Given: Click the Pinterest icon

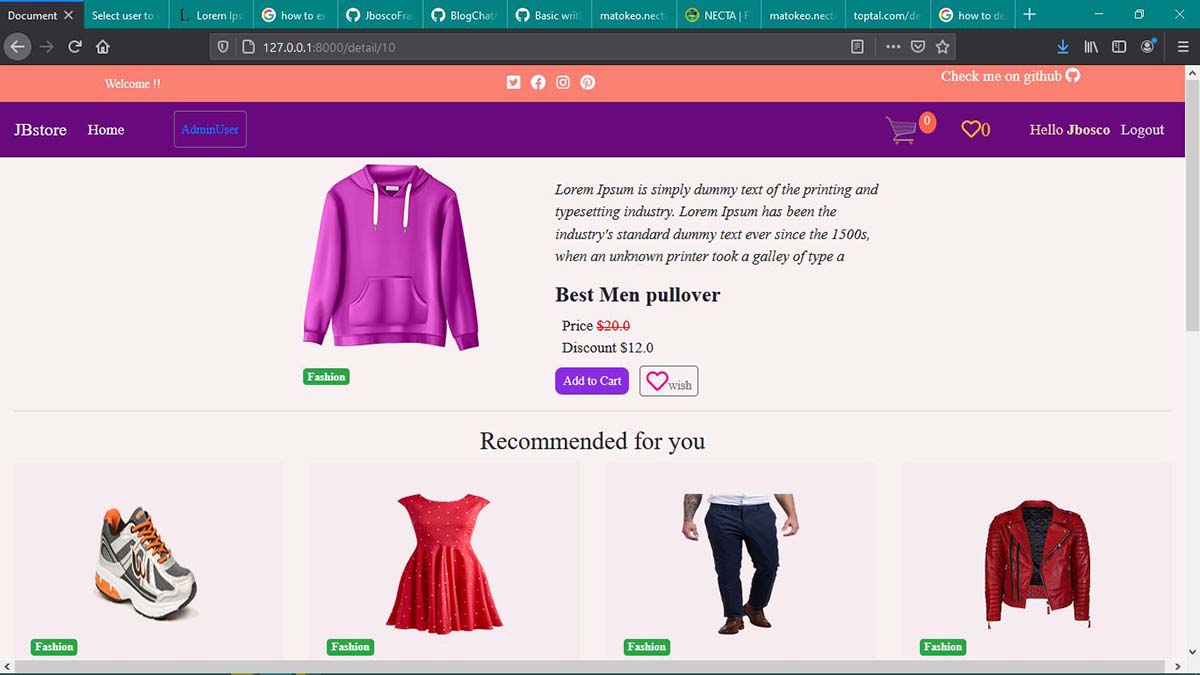Looking at the screenshot, I should [x=587, y=82].
